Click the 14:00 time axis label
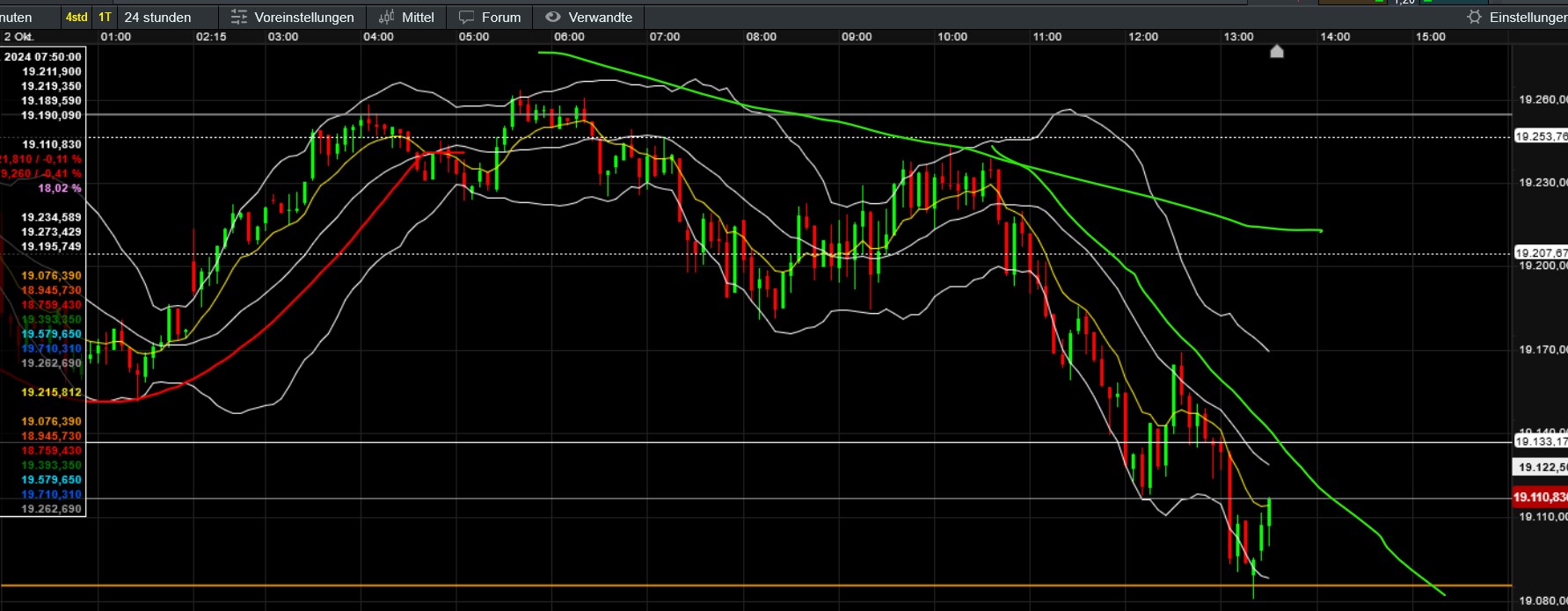 tap(1335, 37)
